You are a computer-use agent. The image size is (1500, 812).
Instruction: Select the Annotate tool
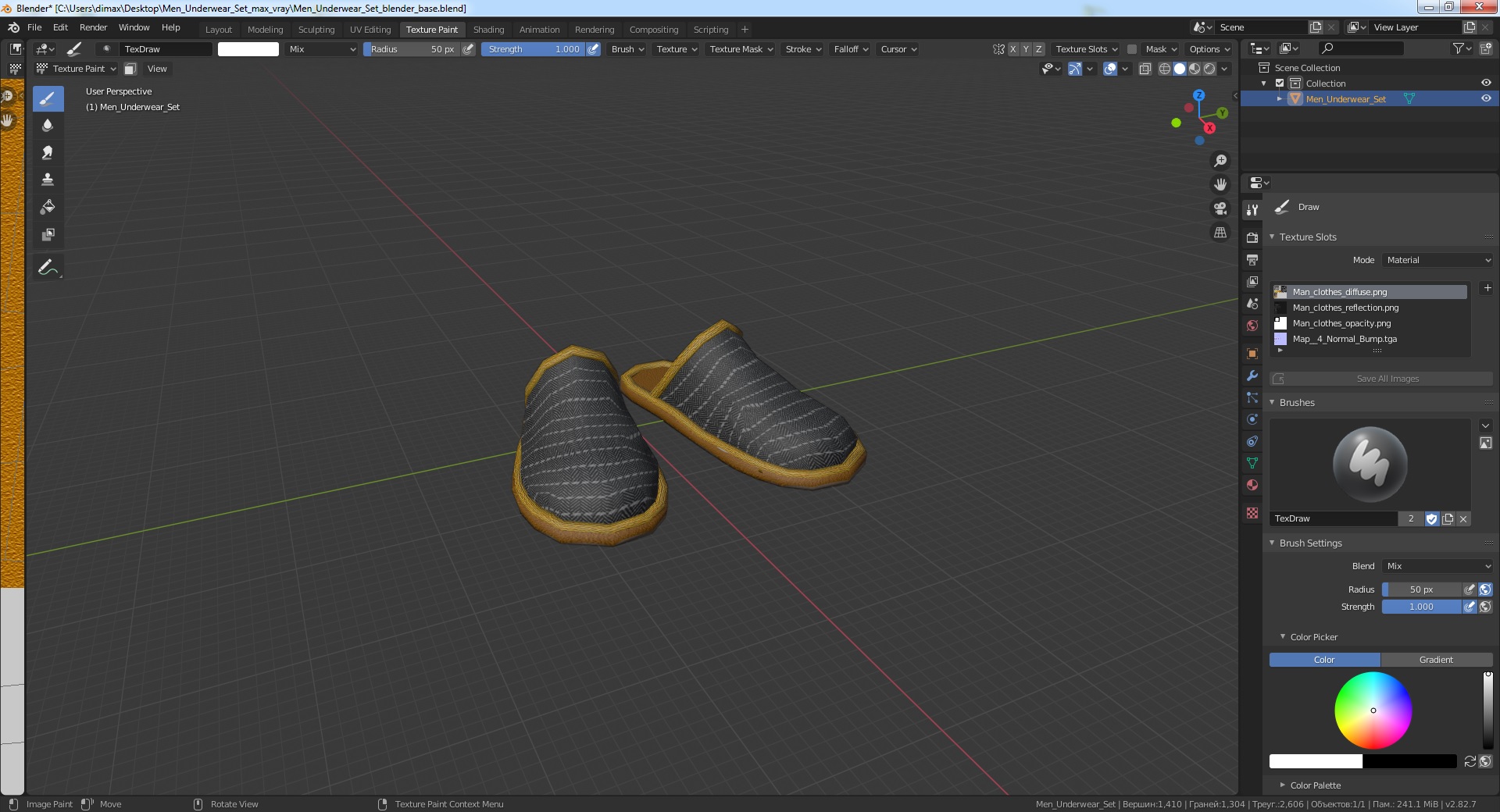click(x=48, y=268)
